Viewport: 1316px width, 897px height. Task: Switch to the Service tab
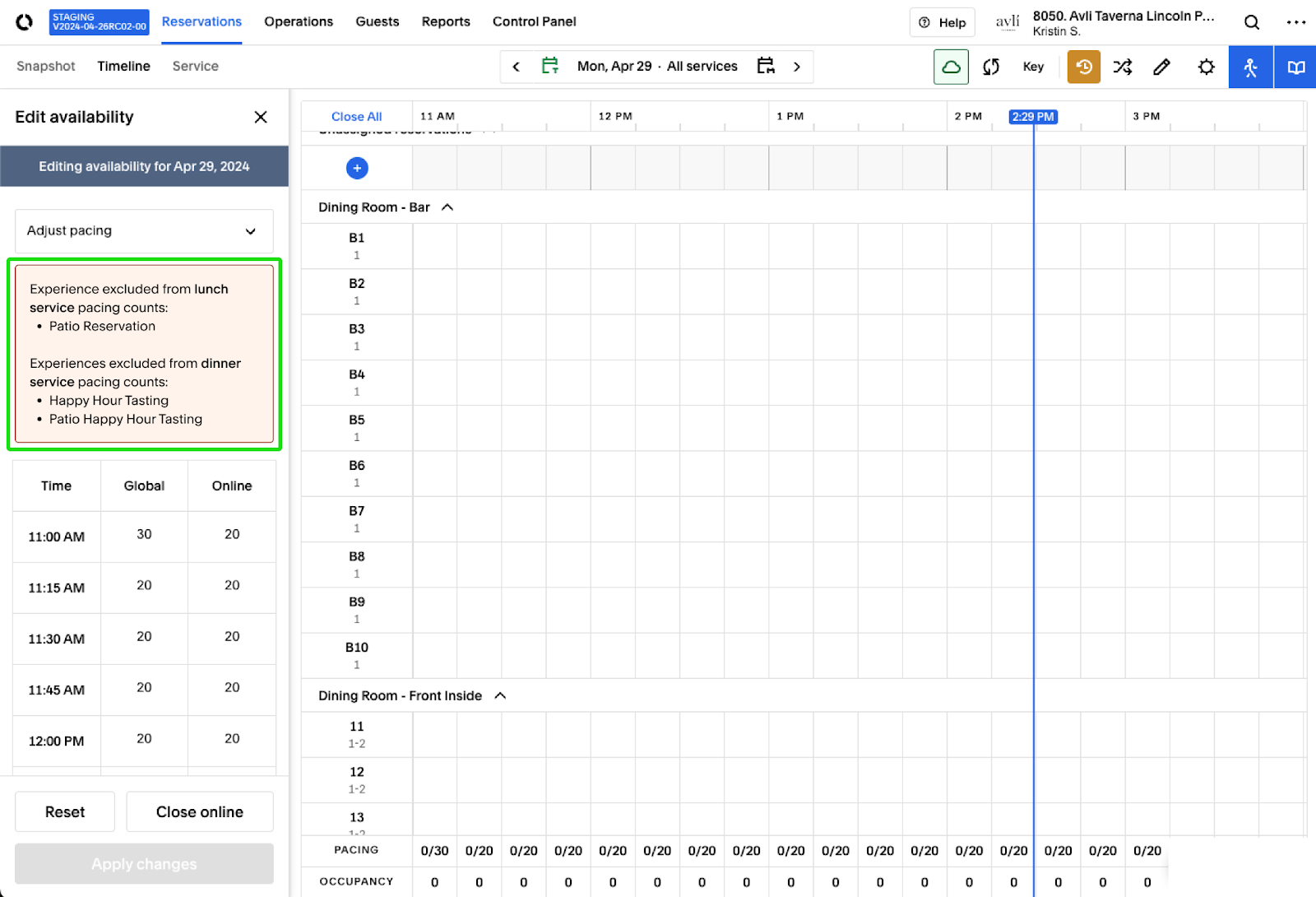pyautogui.click(x=195, y=66)
